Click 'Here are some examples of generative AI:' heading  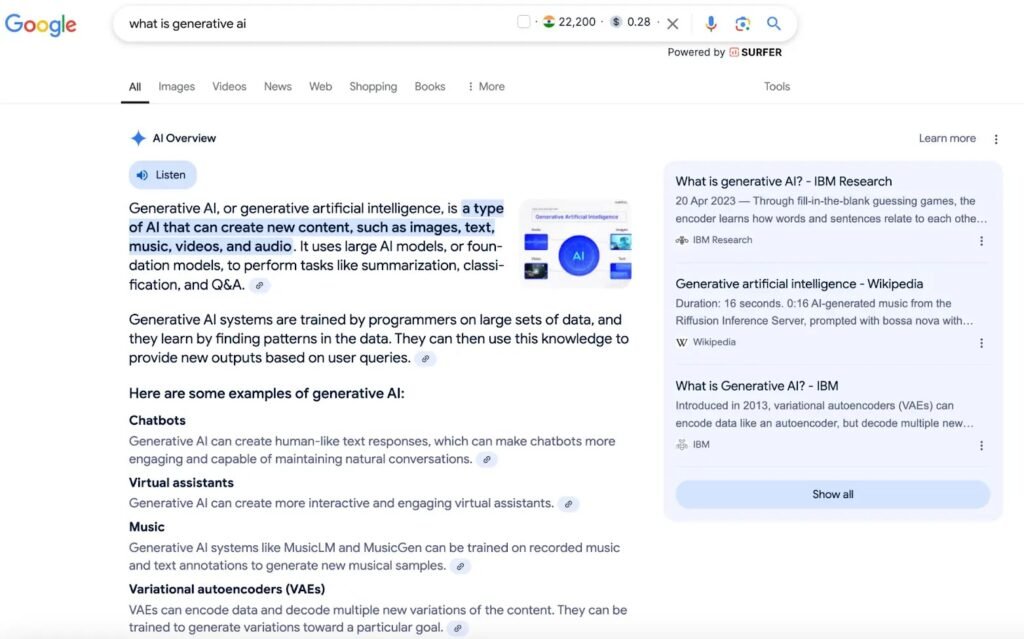click(266, 394)
